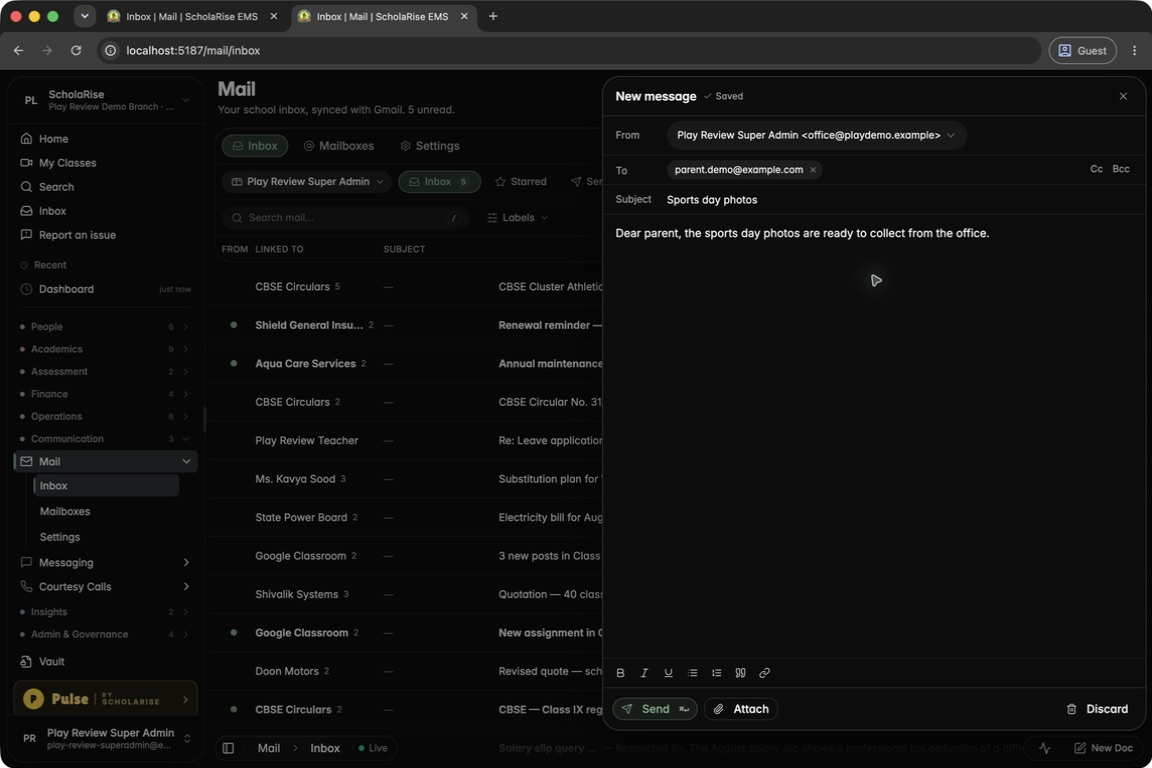Select the Inbox tab at the top
Viewport: 1152px width, 768px height.
click(255, 146)
